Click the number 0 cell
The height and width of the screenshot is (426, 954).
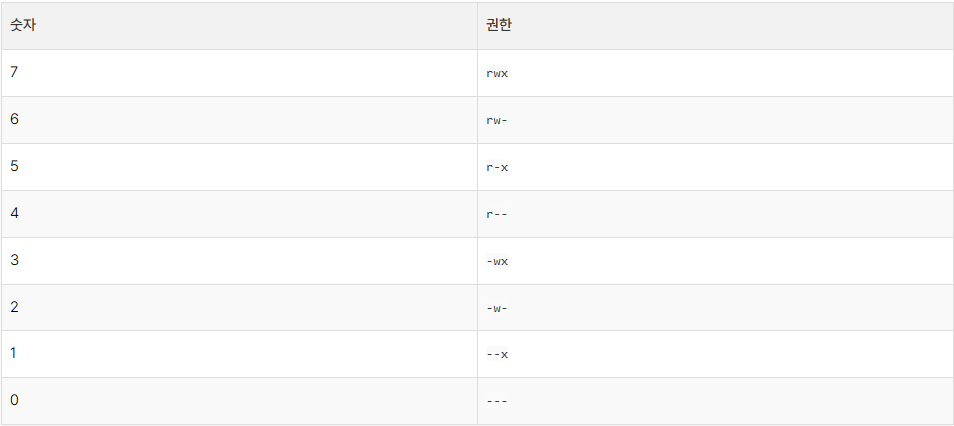pyautogui.click(x=239, y=401)
